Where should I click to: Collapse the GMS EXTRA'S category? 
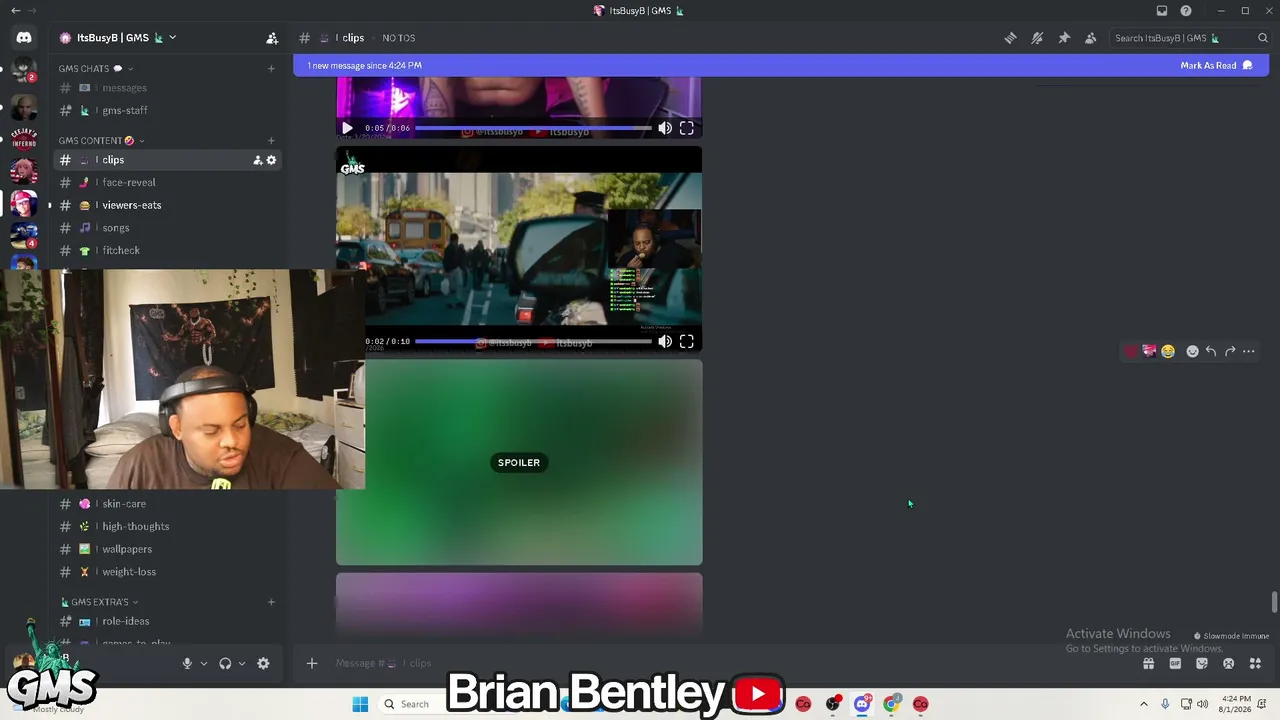[x=99, y=602]
